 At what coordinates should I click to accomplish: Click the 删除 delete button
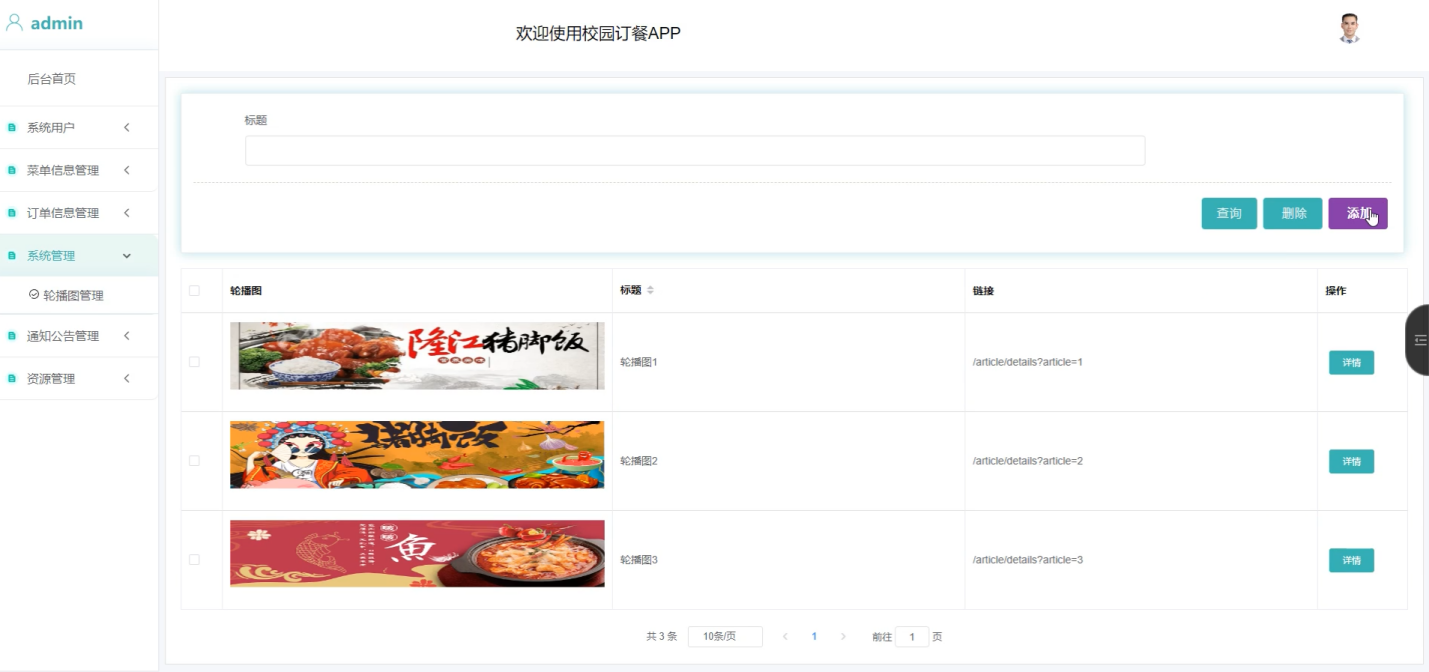click(x=1293, y=214)
